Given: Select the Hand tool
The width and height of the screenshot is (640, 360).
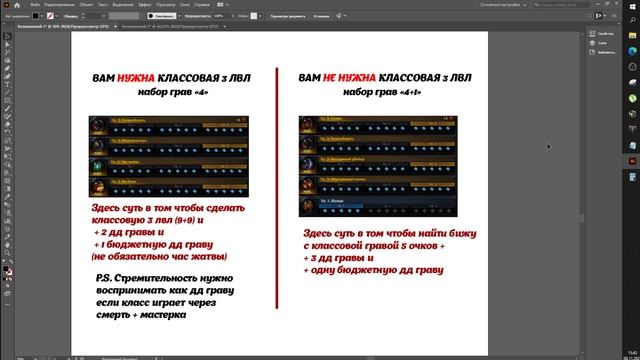Looking at the screenshot, I should point(7,245).
